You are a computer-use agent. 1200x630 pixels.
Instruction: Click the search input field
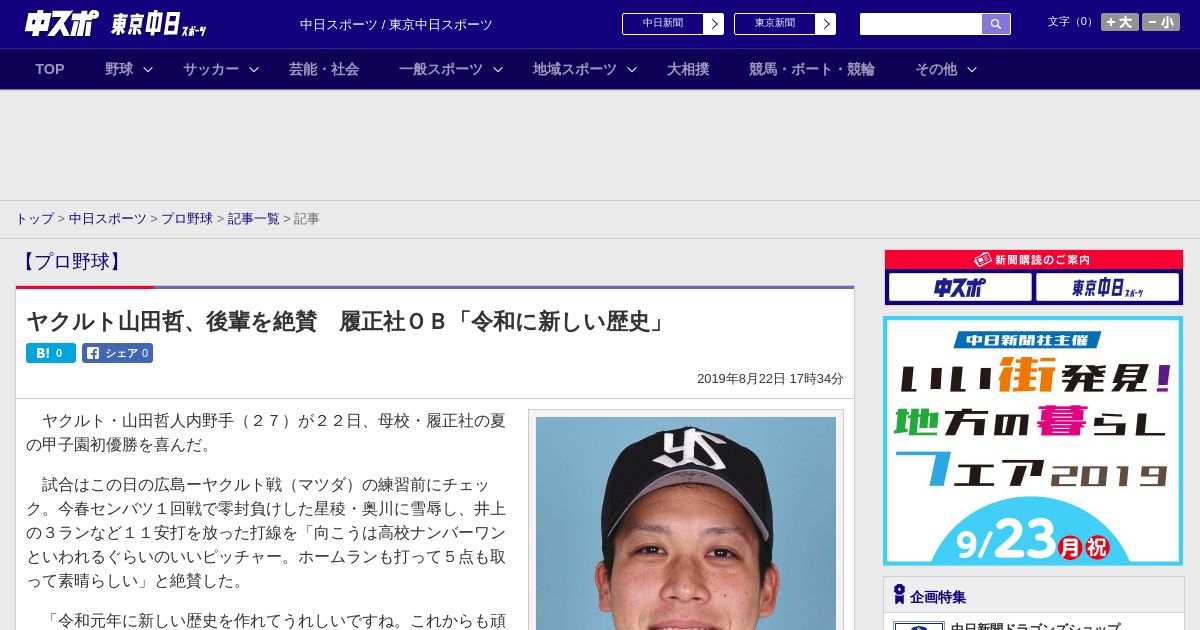coord(921,24)
